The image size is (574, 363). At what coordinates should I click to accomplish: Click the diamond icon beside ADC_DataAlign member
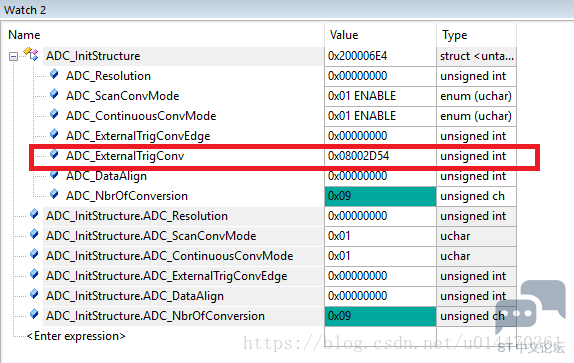coord(54,174)
